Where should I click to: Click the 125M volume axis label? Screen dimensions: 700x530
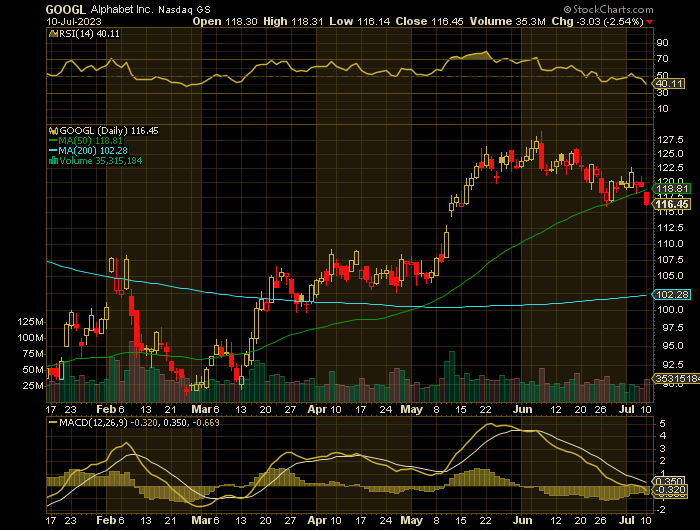pyautogui.click(x=30, y=322)
